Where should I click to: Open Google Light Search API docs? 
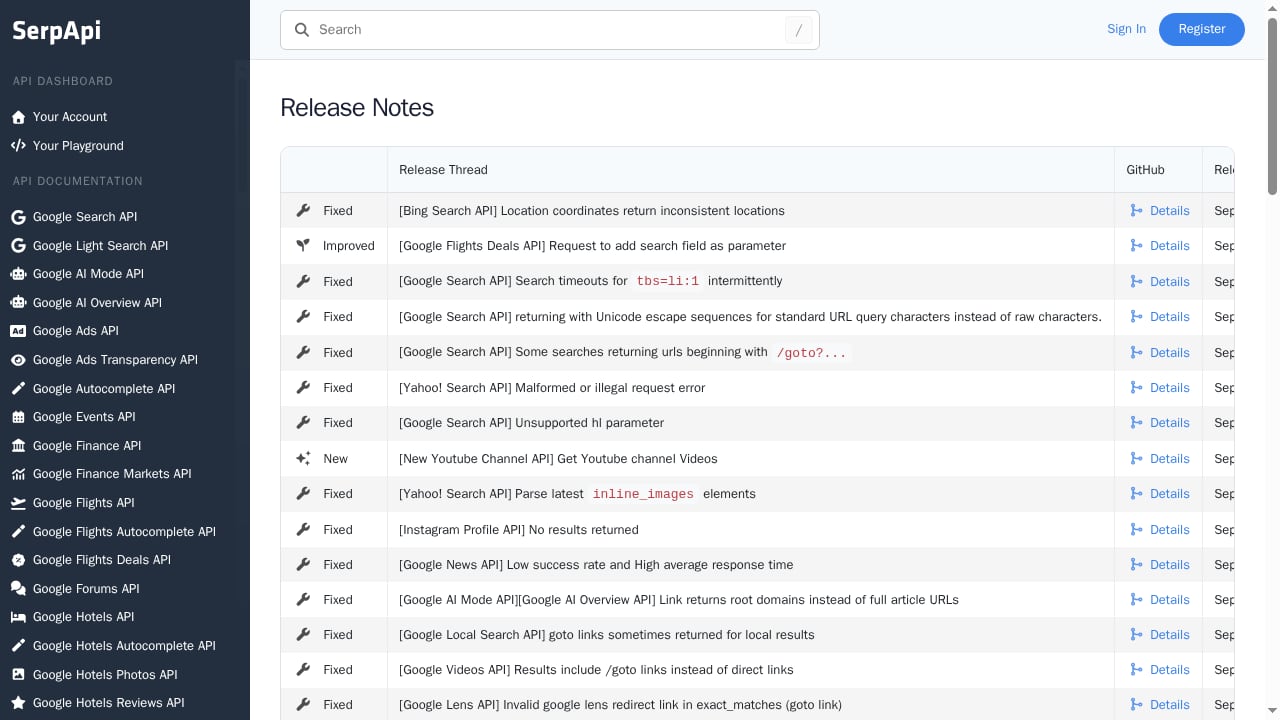[x=100, y=246]
